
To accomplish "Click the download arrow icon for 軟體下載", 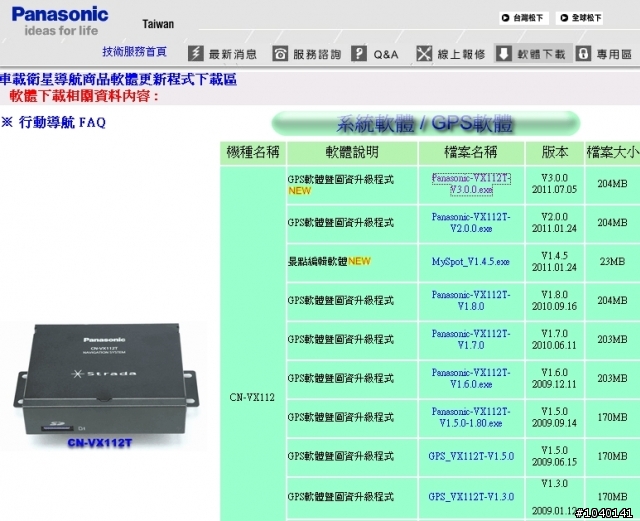I will click(504, 53).
